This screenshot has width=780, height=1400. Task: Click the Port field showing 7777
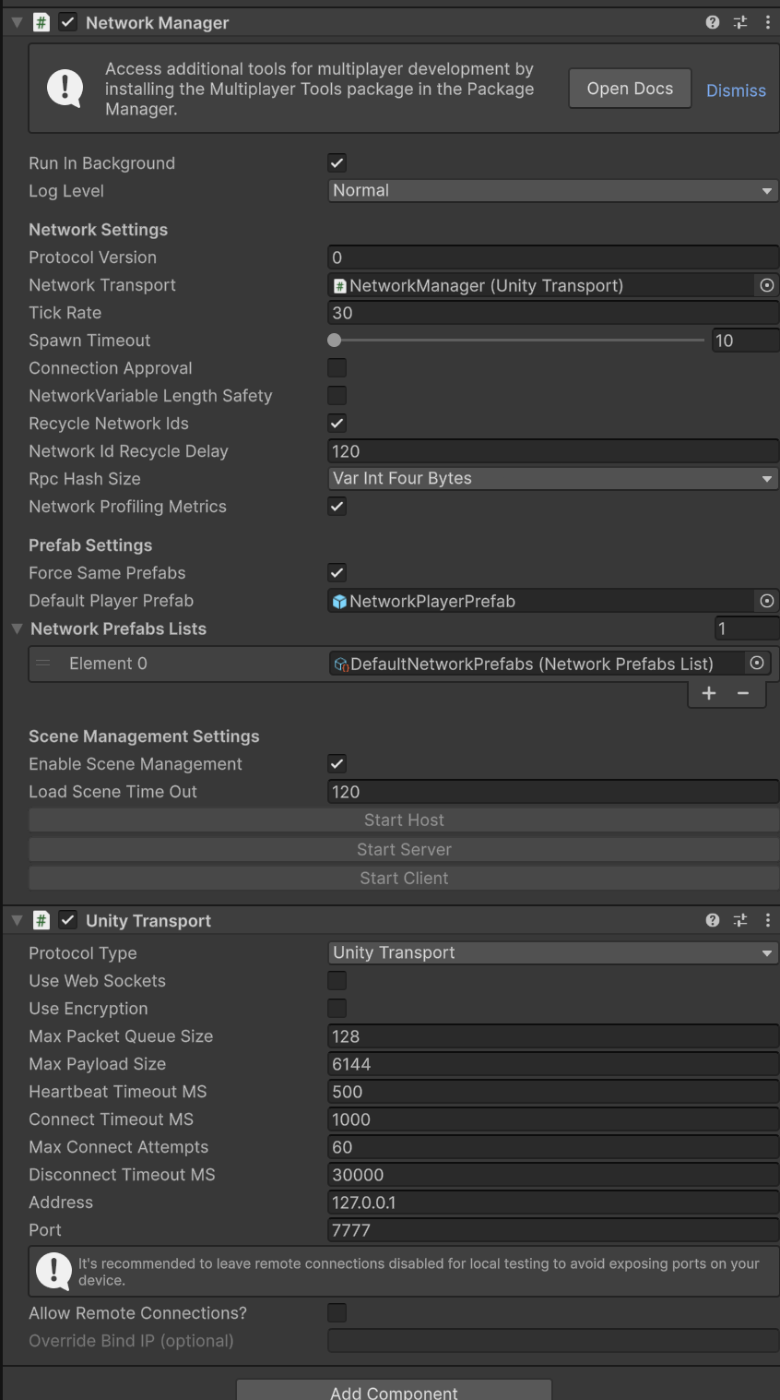(x=553, y=1231)
